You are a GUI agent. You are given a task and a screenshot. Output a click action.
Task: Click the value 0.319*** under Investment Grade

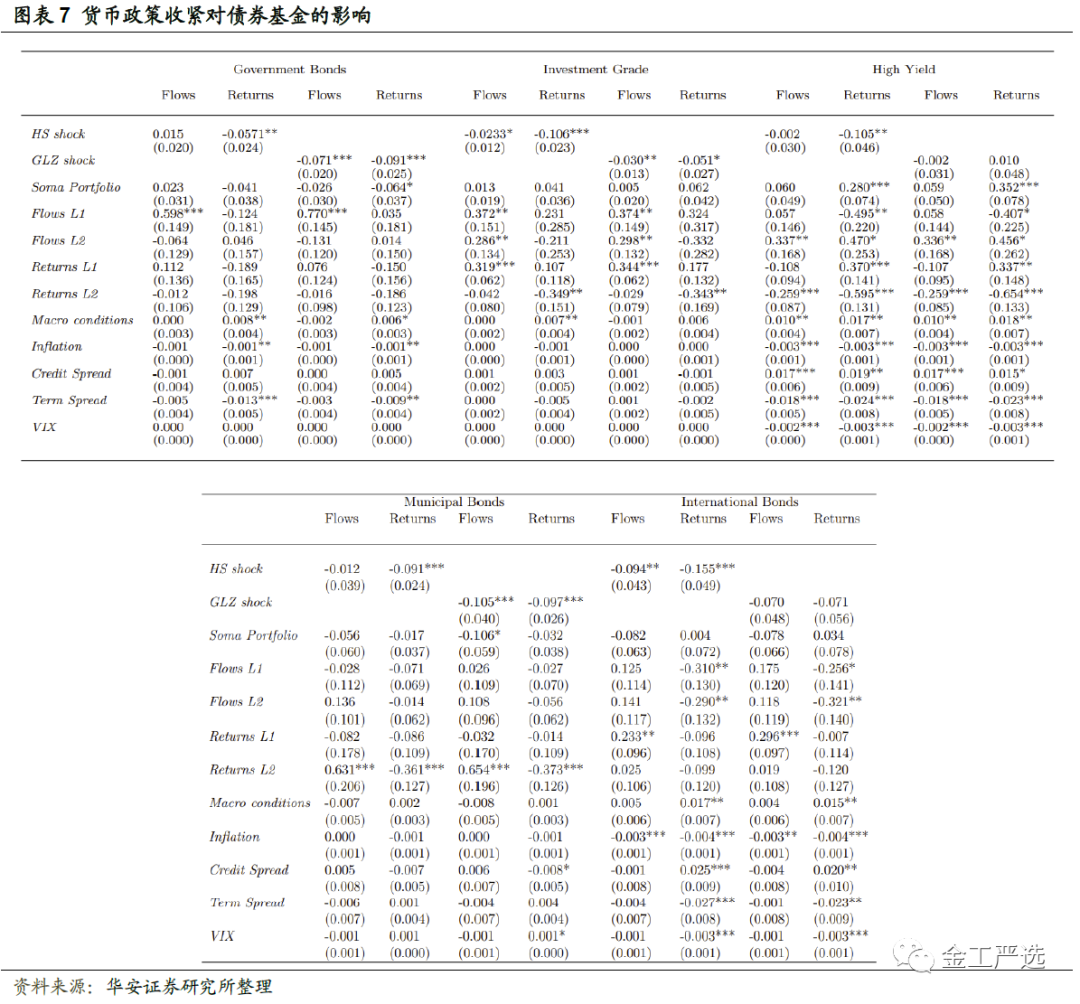pyautogui.click(x=489, y=266)
